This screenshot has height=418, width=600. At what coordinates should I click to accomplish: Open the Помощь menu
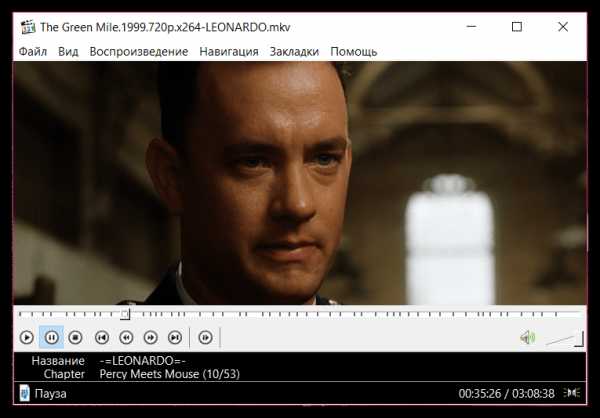point(354,52)
